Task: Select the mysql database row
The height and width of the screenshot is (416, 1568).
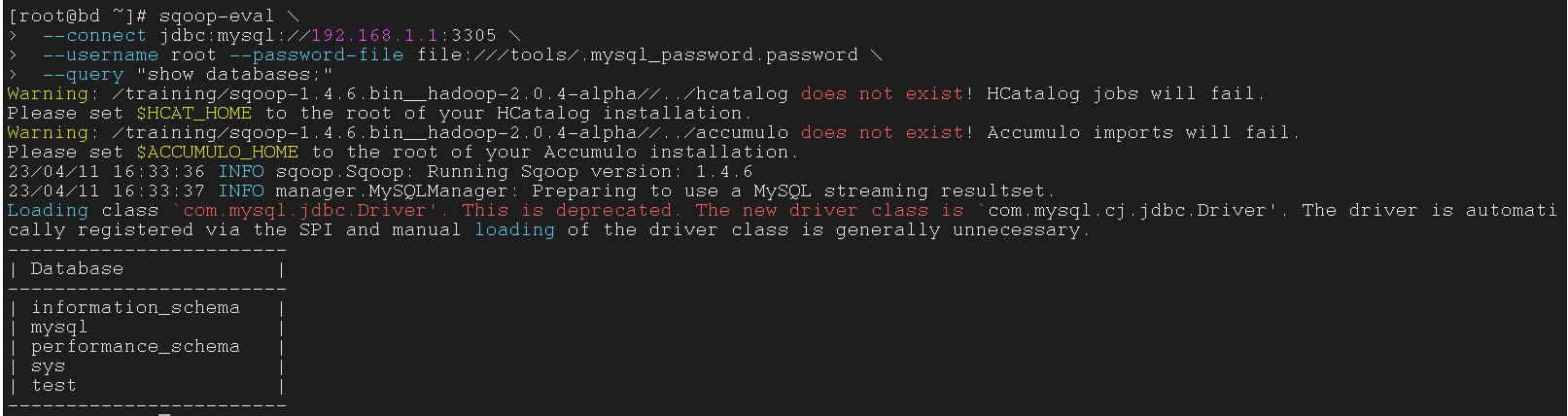Action: (59, 327)
